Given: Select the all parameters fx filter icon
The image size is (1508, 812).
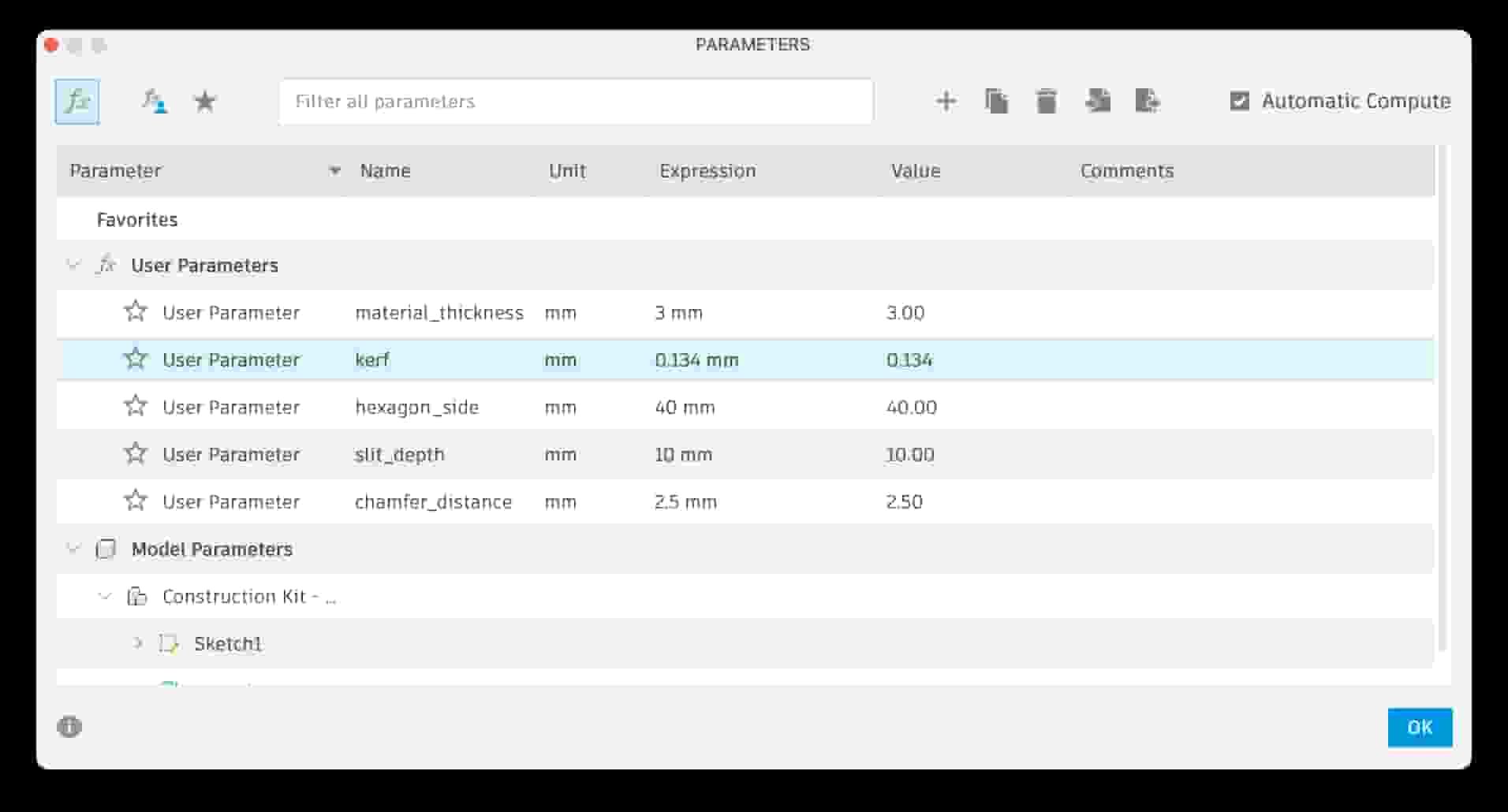Looking at the screenshot, I should click(77, 102).
